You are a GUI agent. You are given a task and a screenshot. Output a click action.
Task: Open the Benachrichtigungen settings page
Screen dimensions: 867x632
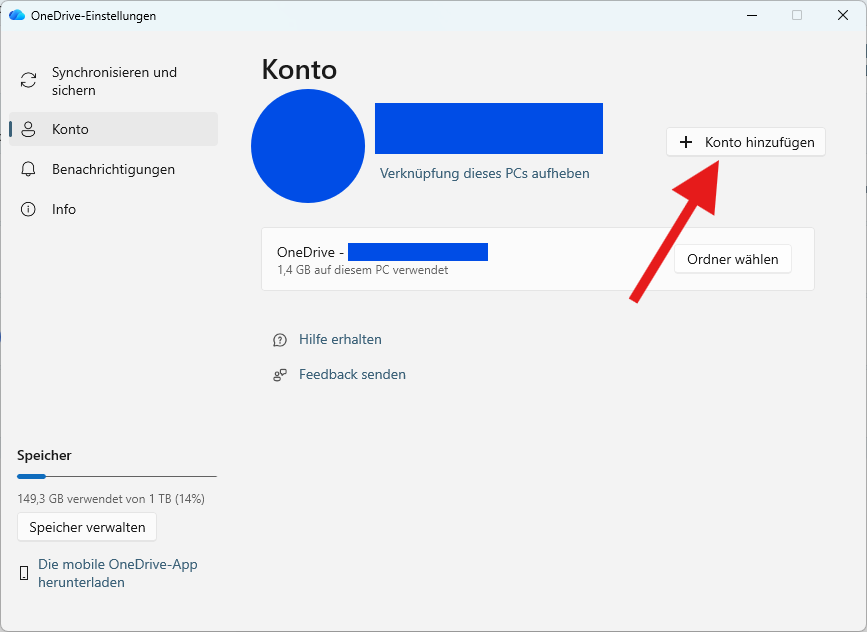click(x=113, y=169)
